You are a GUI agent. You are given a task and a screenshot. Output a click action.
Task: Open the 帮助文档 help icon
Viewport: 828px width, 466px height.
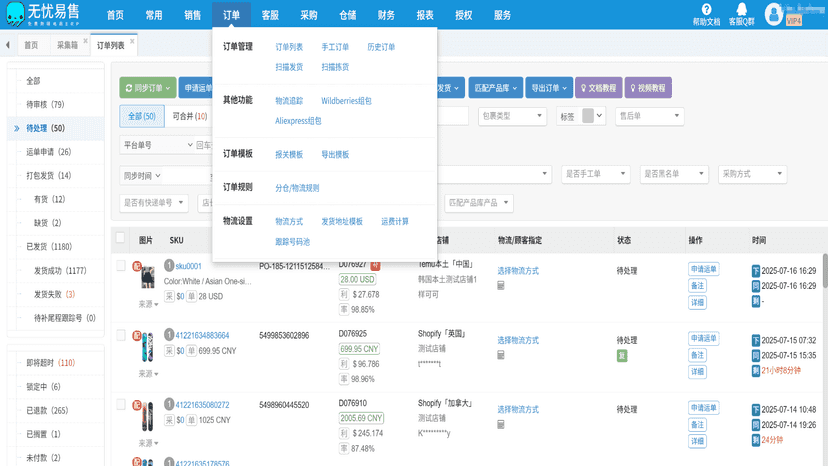(706, 10)
